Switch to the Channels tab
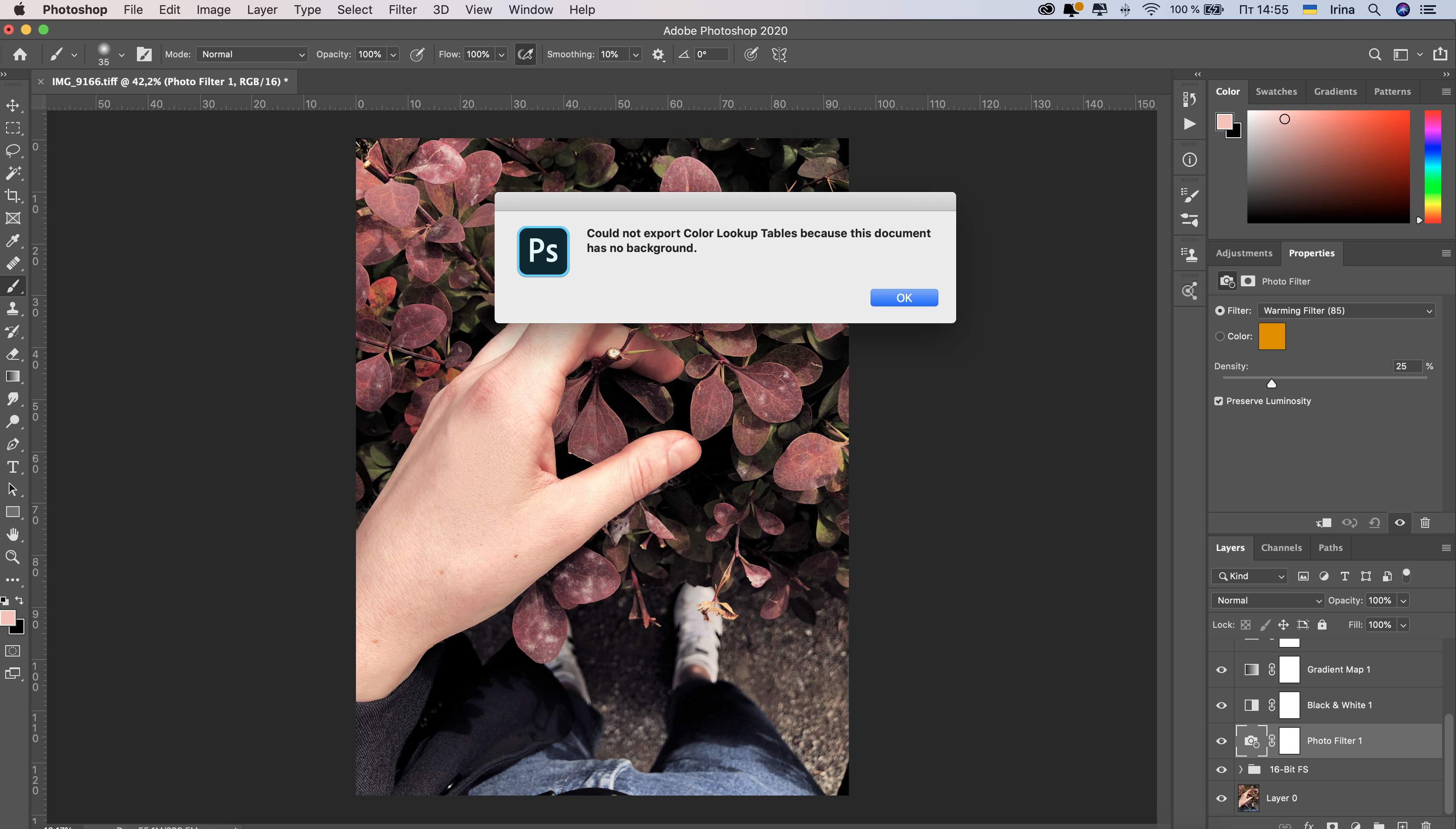 (x=1281, y=548)
